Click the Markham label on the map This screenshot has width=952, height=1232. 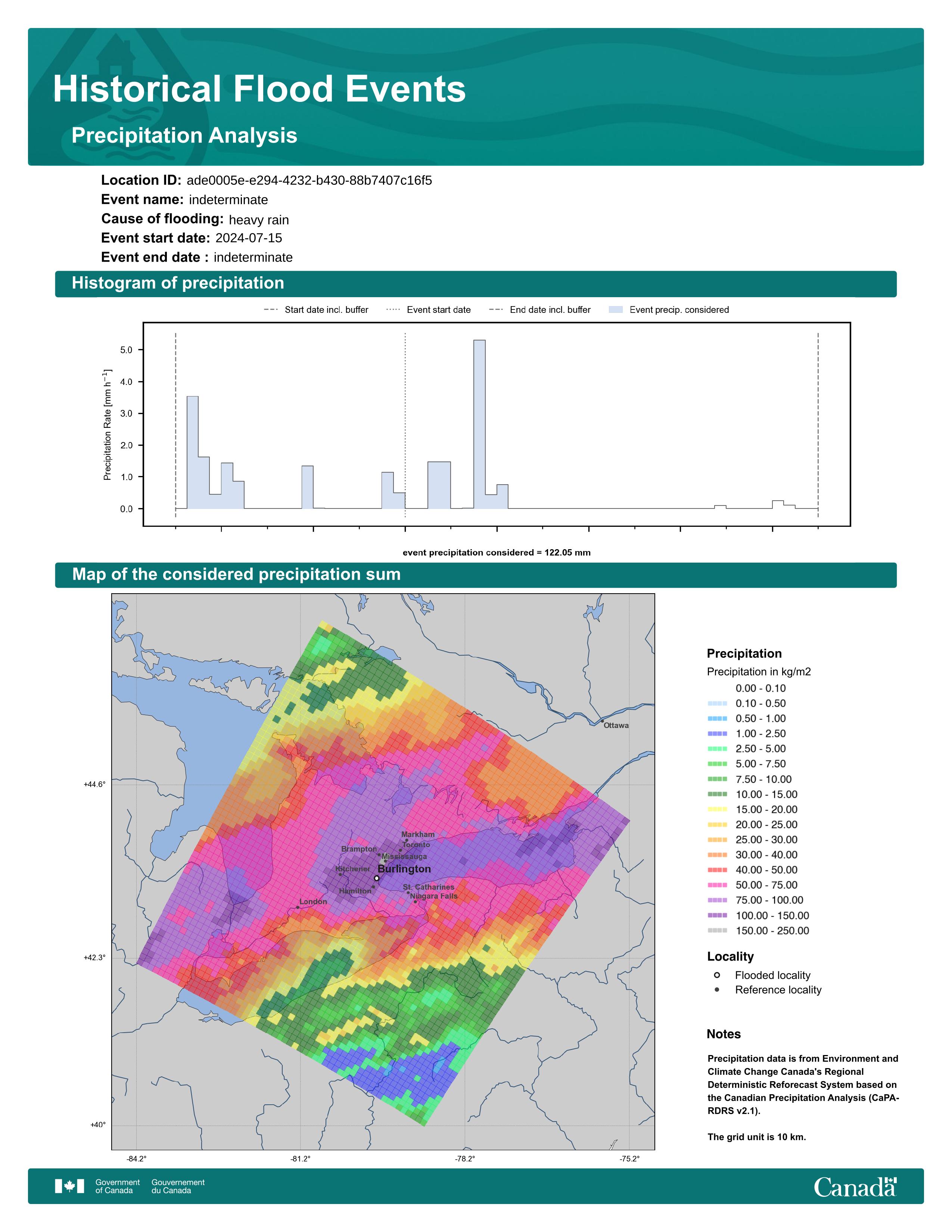pyautogui.click(x=418, y=834)
